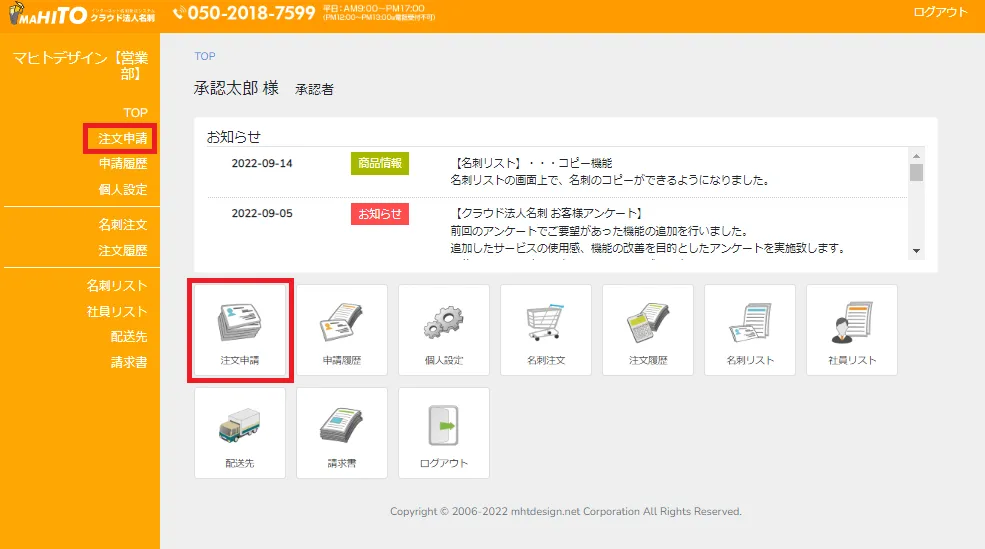
Task: Select 個人設定 in the left sidebar
Action: tap(122, 190)
